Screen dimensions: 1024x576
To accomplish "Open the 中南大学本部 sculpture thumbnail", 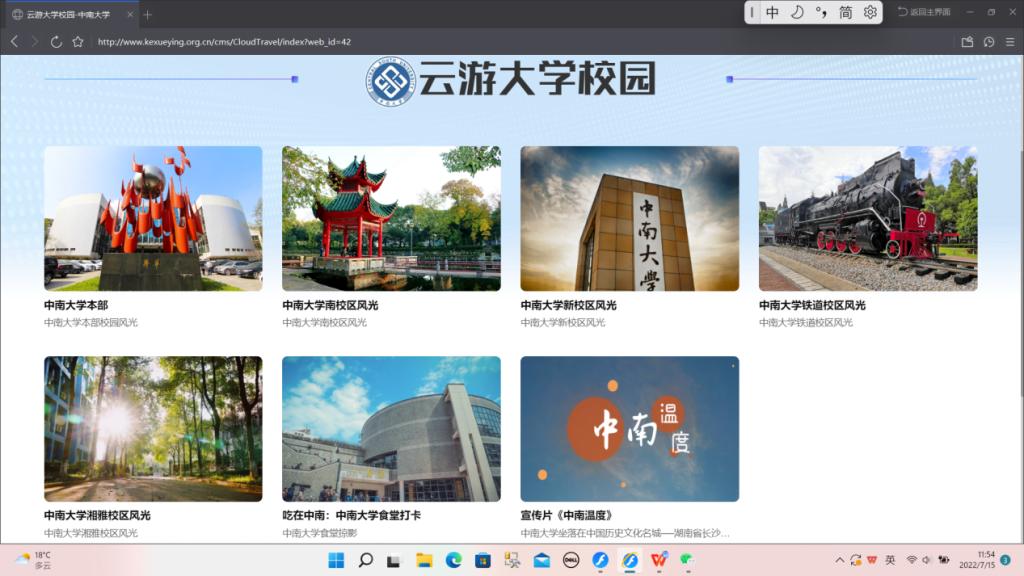I will (x=153, y=219).
